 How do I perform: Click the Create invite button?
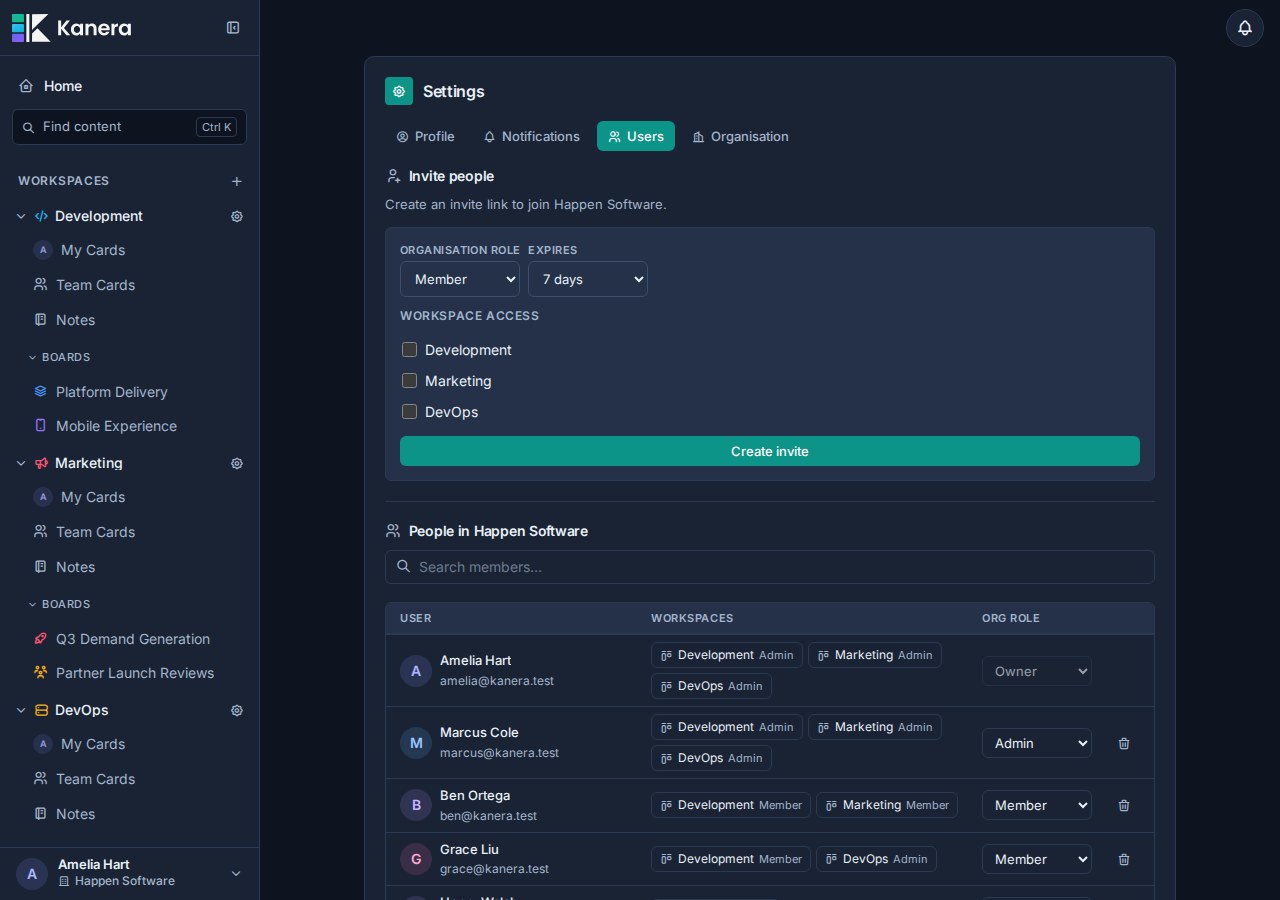click(x=770, y=451)
